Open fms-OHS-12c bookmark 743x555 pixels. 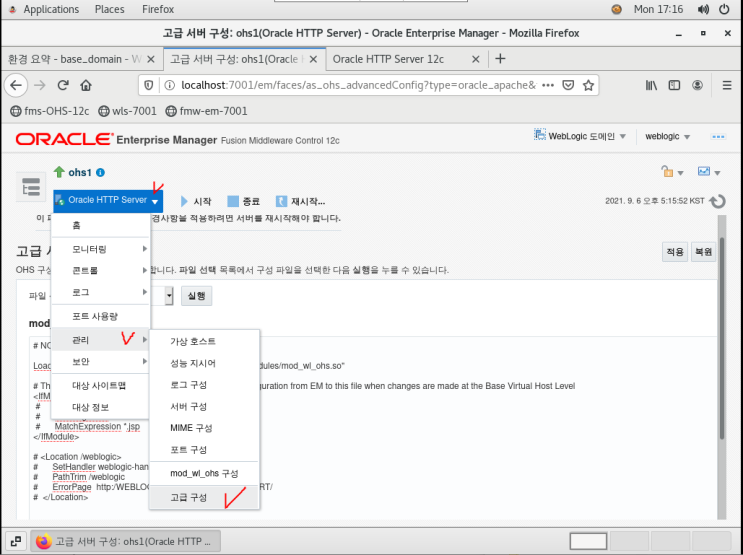coord(50,111)
